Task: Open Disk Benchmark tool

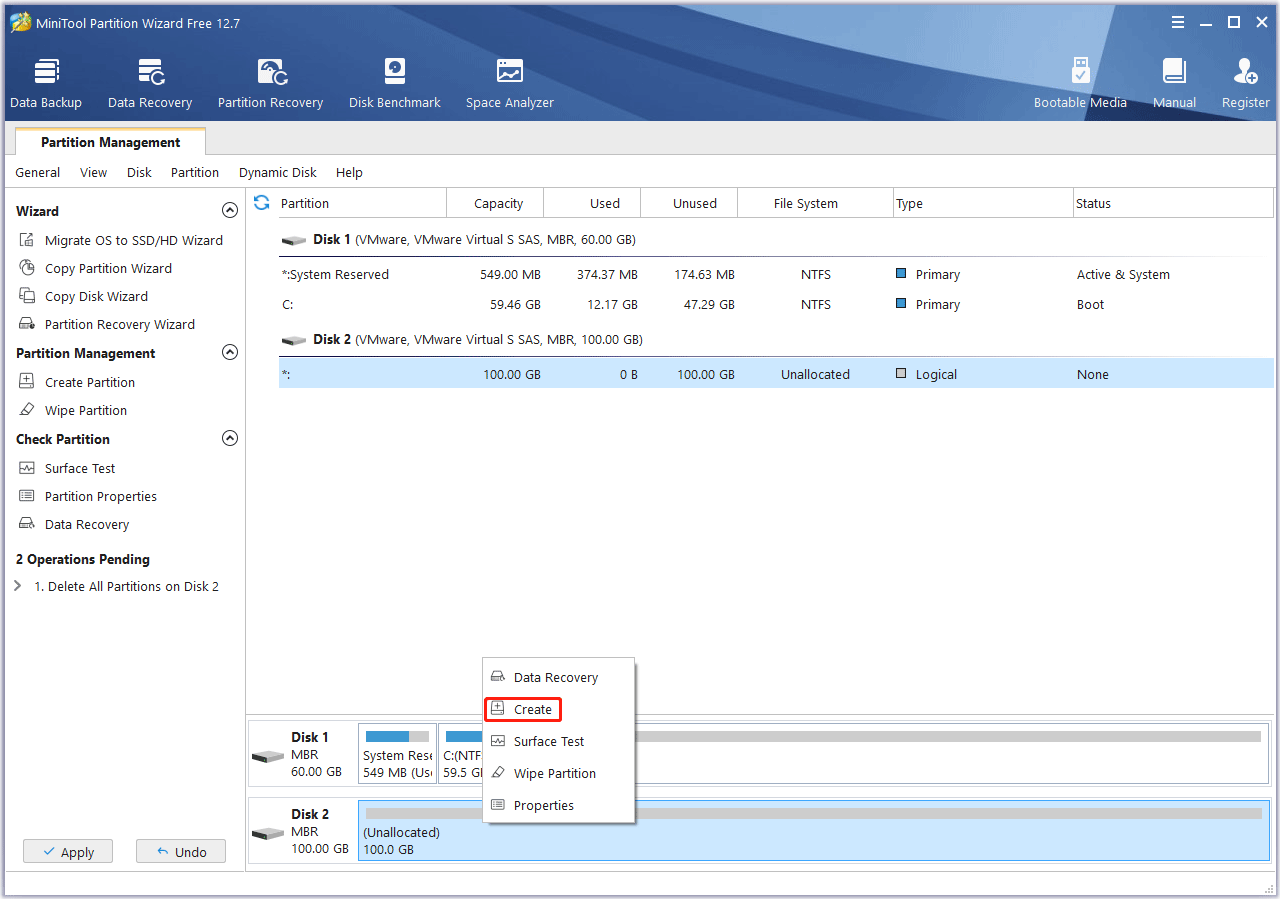Action: tap(395, 84)
